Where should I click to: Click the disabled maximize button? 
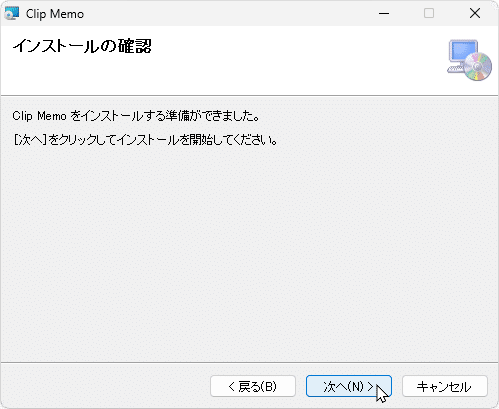[x=429, y=14]
